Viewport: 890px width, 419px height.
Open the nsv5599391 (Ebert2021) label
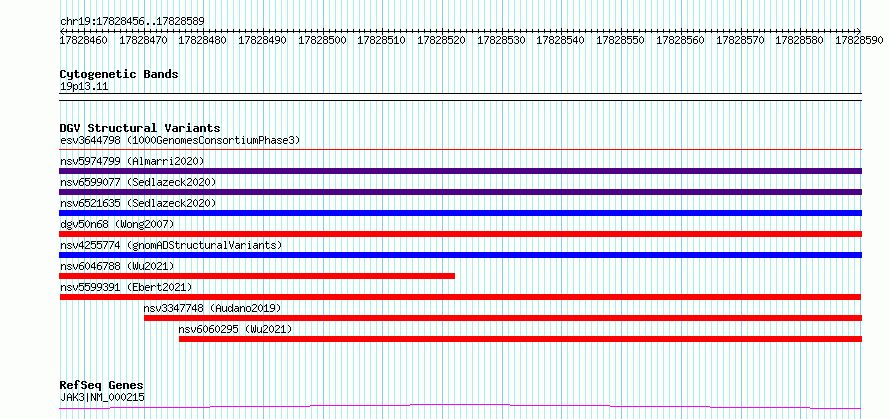point(126,287)
